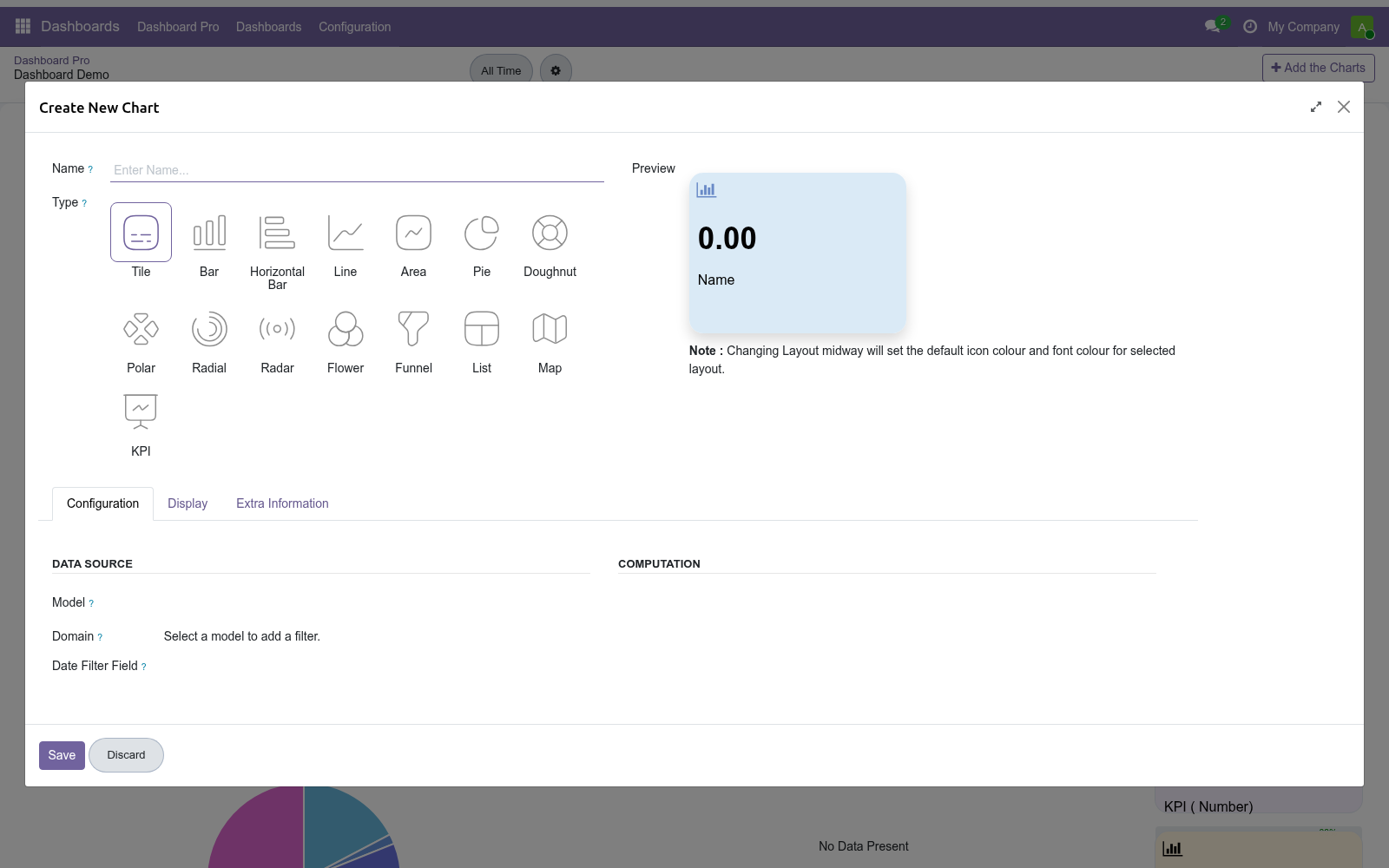Choose the Radar chart type
Image resolution: width=1389 pixels, height=868 pixels.
(x=277, y=329)
